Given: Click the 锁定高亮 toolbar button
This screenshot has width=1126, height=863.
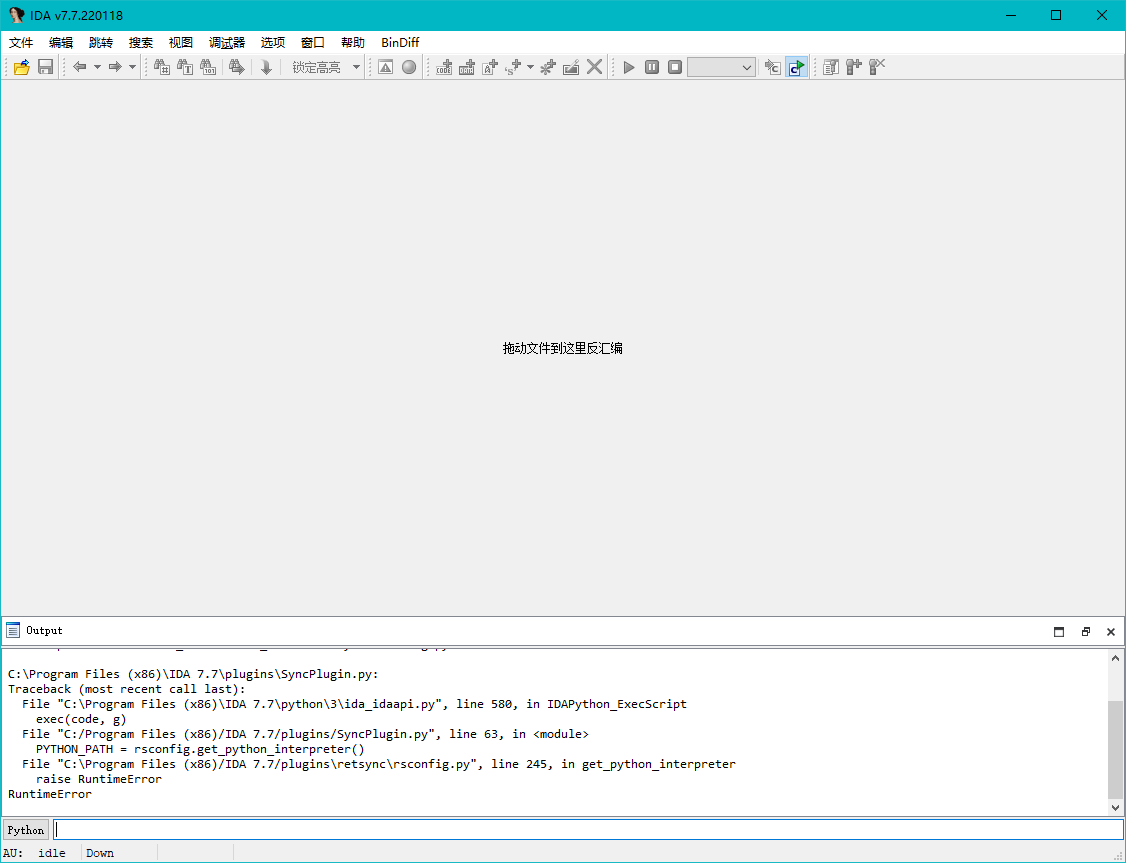Looking at the screenshot, I should coord(317,67).
